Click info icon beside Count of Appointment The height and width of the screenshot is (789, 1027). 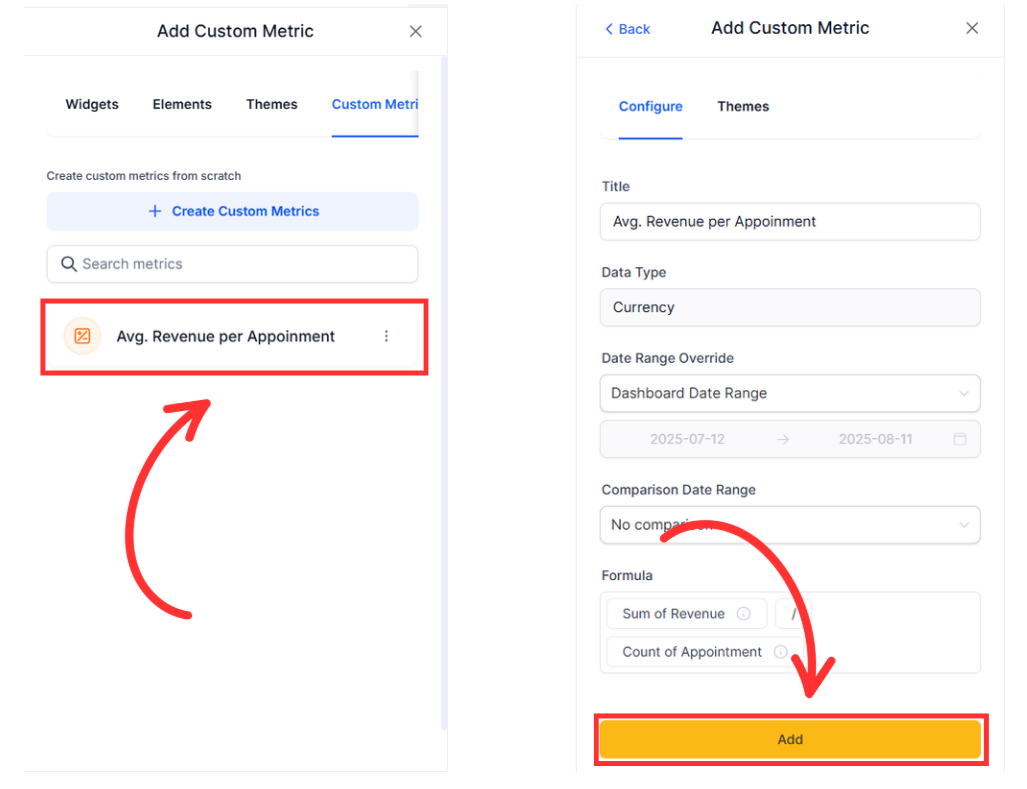(x=780, y=652)
